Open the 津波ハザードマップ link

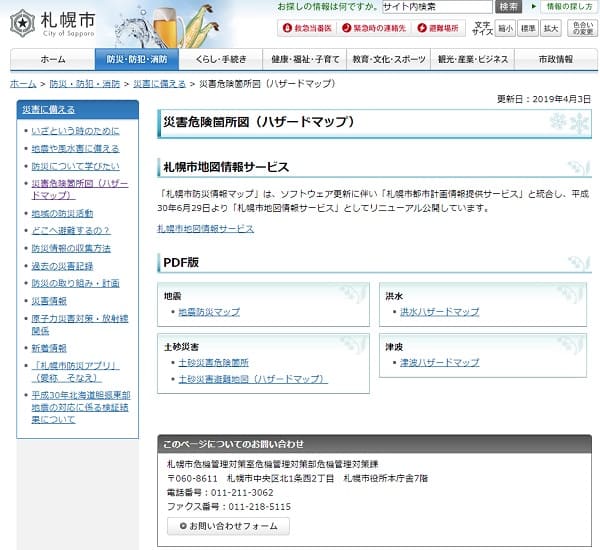coord(439,362)
